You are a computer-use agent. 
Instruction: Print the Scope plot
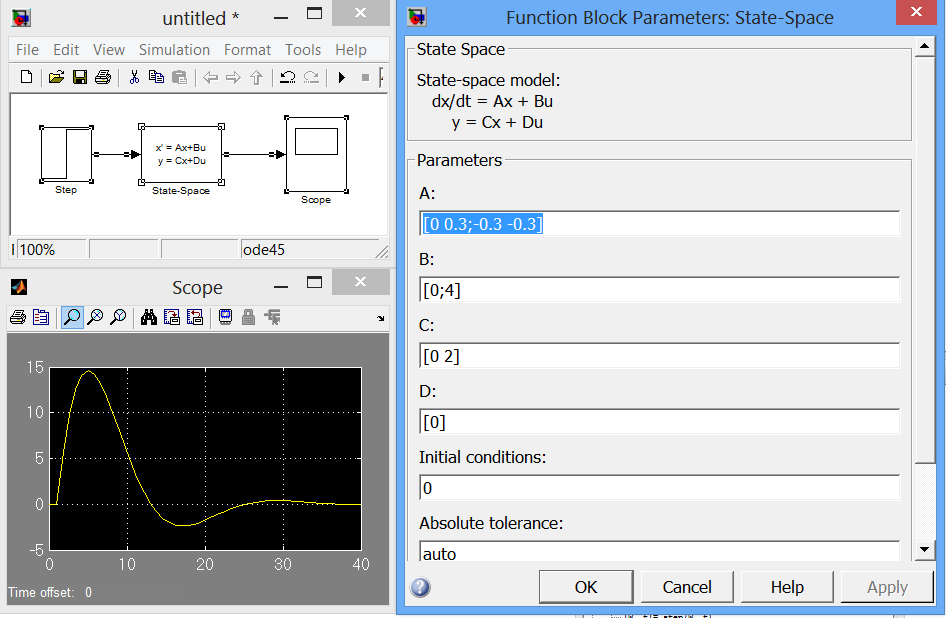click(x=18, y=317)
